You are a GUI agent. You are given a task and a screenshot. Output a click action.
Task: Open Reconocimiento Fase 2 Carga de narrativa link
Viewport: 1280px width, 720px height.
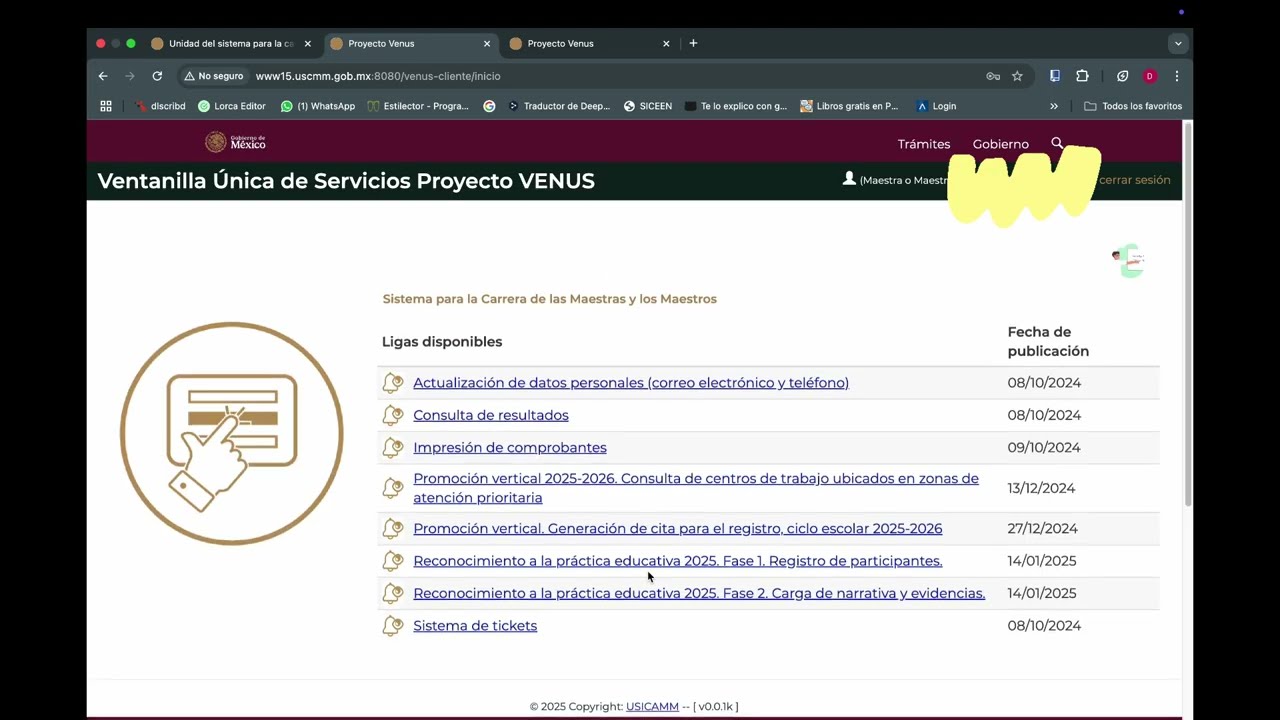coord(699,594)
